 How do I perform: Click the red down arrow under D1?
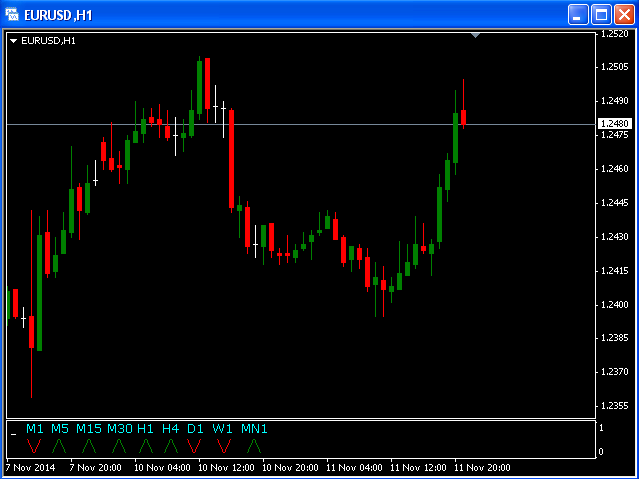pos(194,446)
